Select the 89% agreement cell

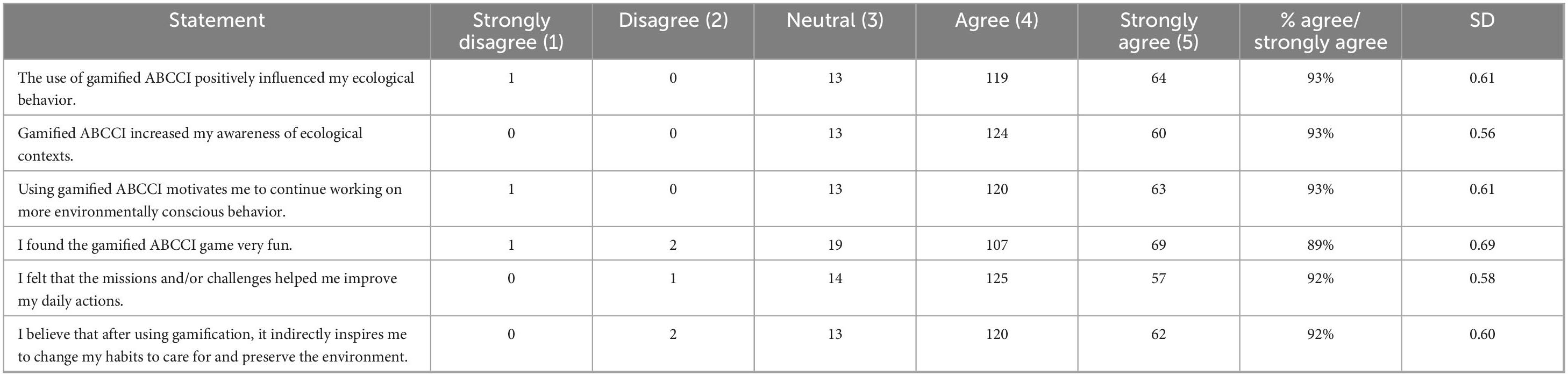click(x=1320, y=245)
